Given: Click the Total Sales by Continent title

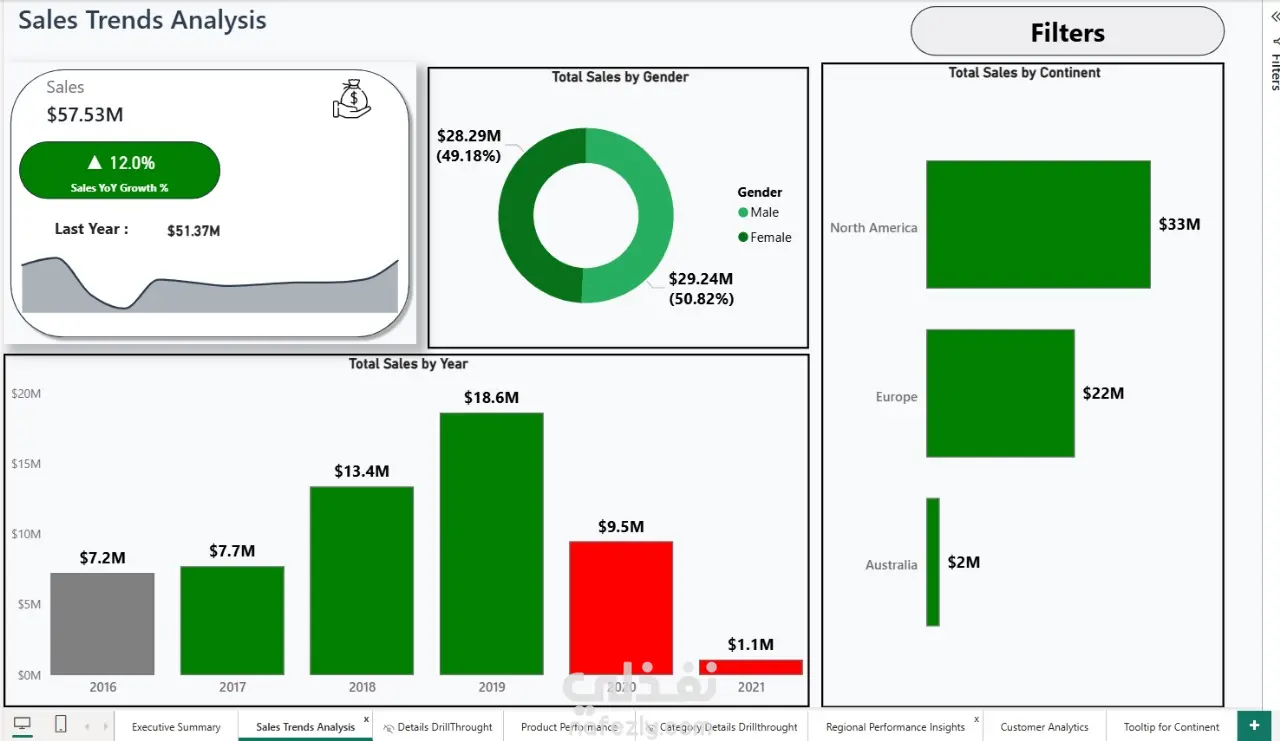Looking at the screenshot, I should pos(1024,73).
